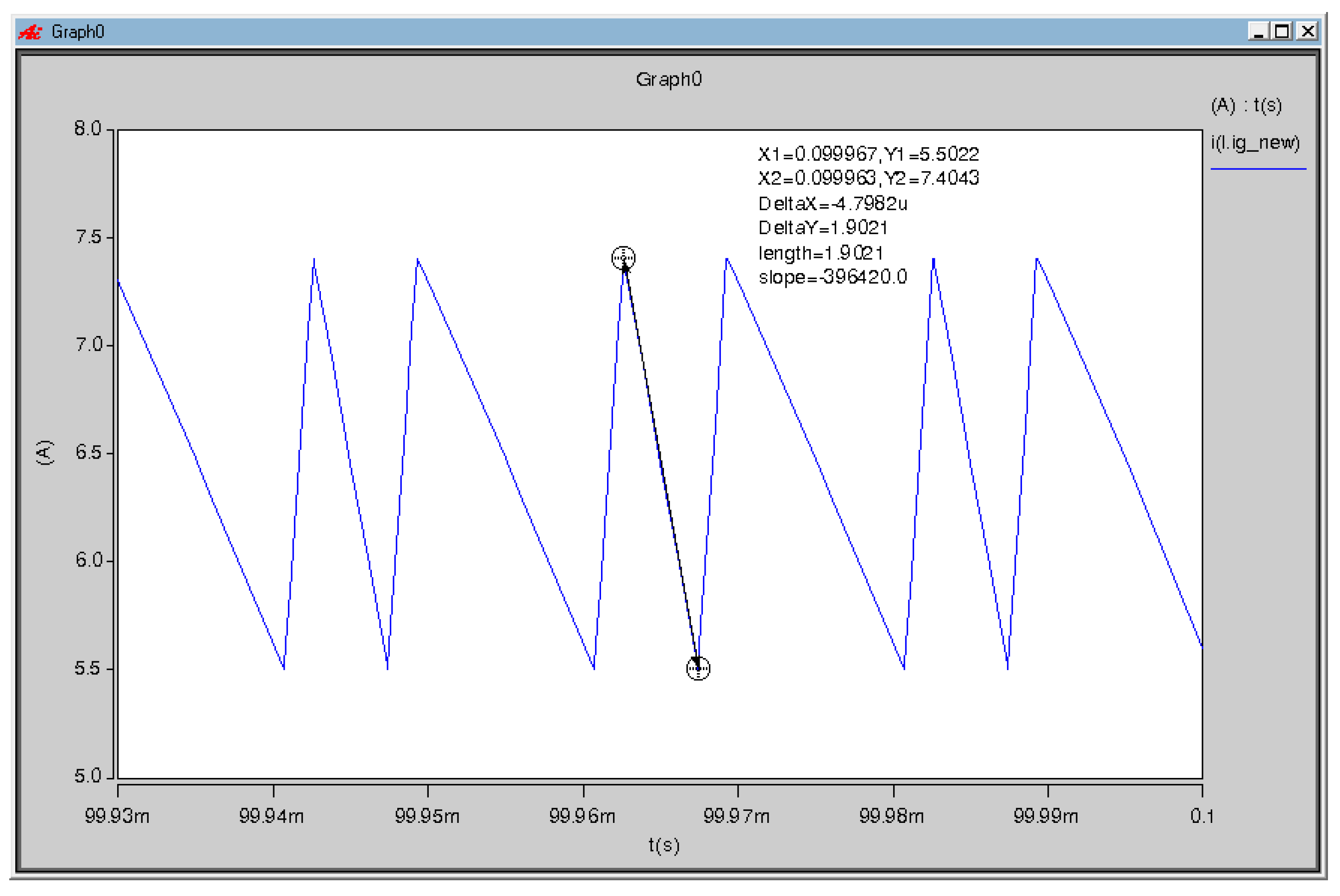Click the DeltaX=-4.7982u measurement text

click(x=833, y=204)
